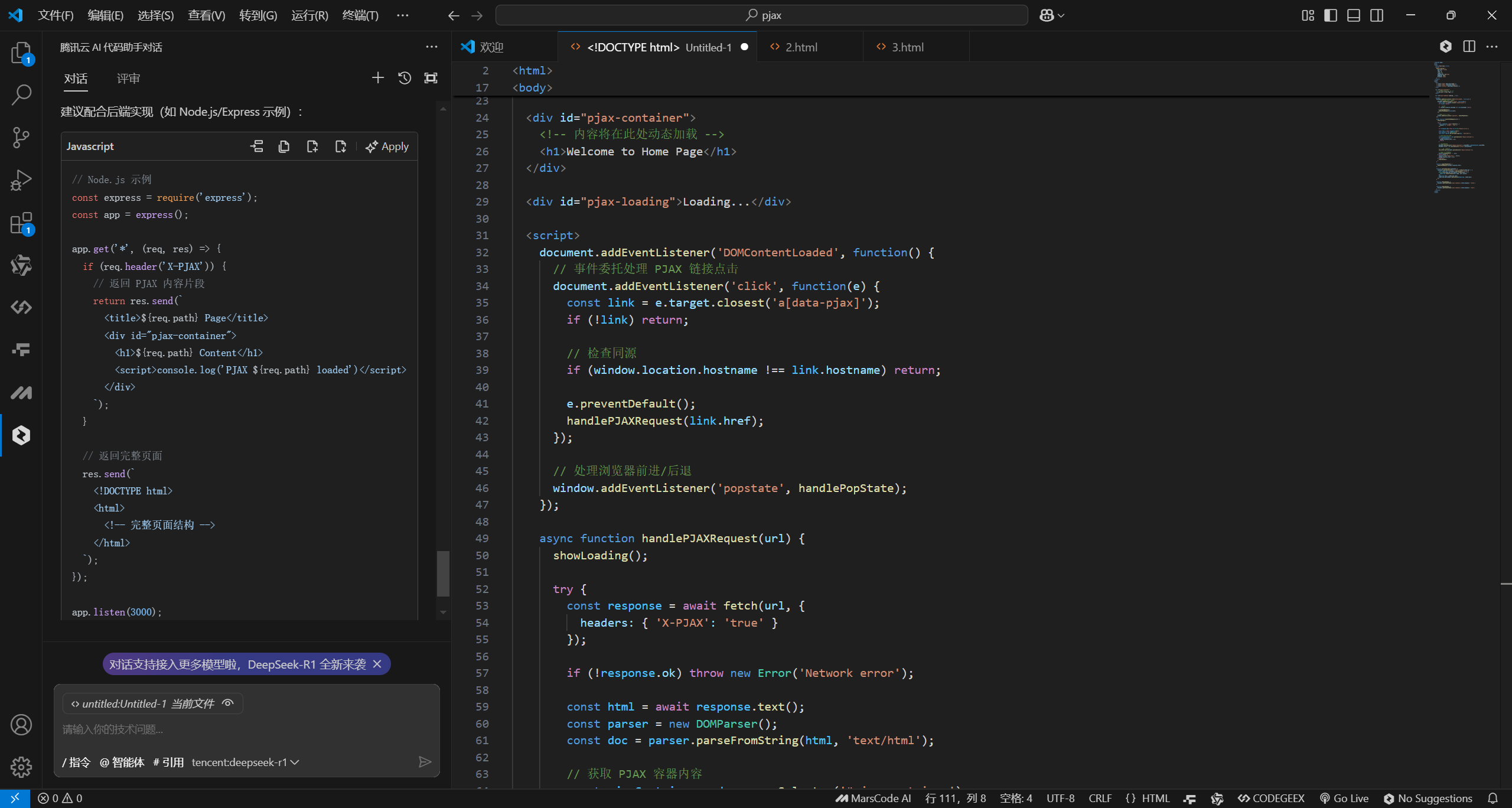Image resolution: width=1512 pixels, height=808 pixels.
Task: Open remote window button in status bar
Action: tap(15, 799)
